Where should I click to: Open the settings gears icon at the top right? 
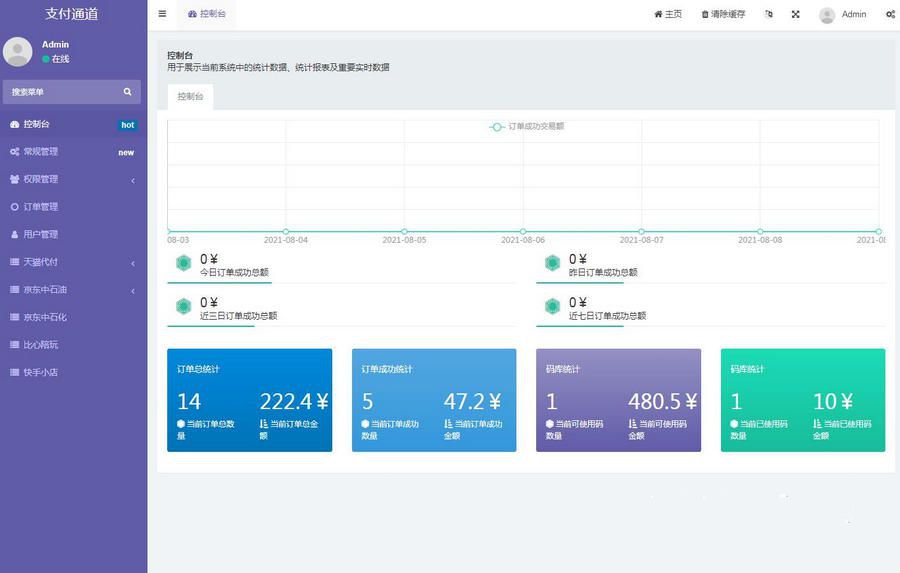[891, 14]
